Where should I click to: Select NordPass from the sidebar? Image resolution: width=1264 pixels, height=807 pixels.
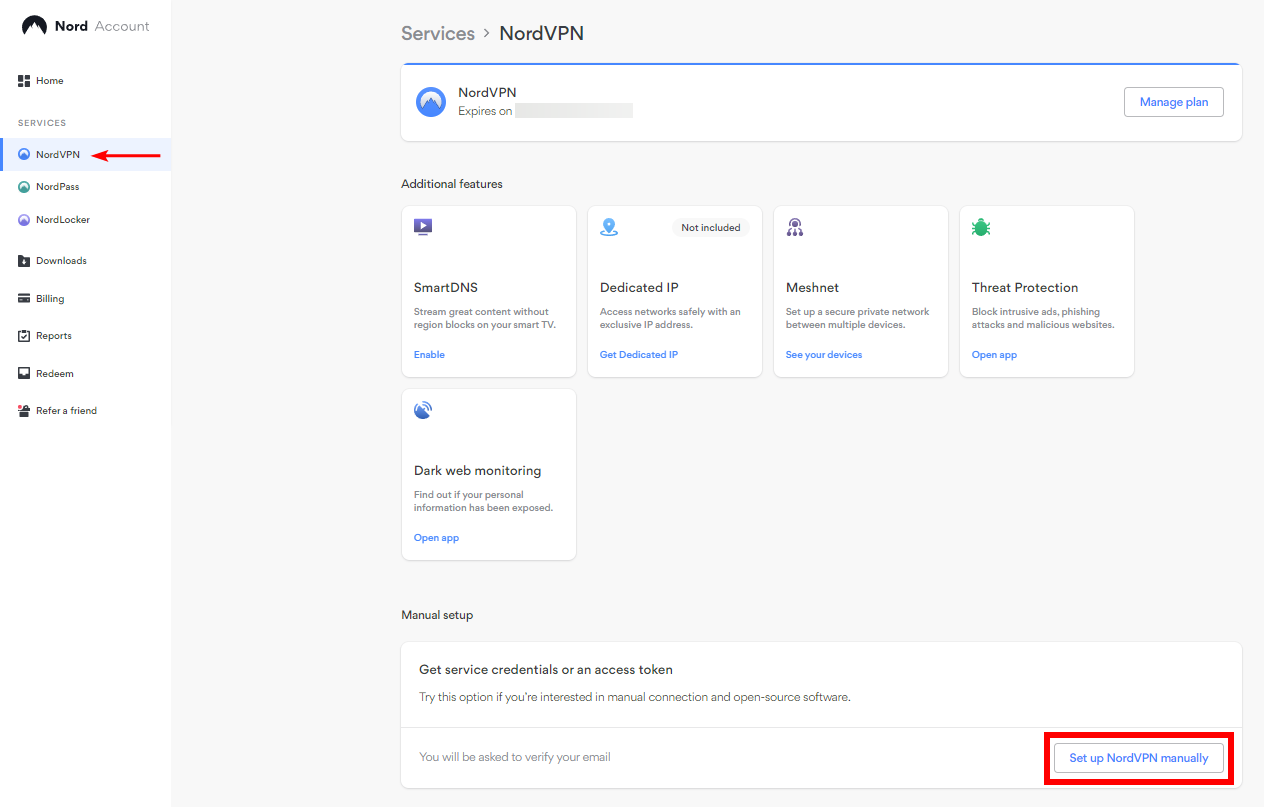pos(58,186)
